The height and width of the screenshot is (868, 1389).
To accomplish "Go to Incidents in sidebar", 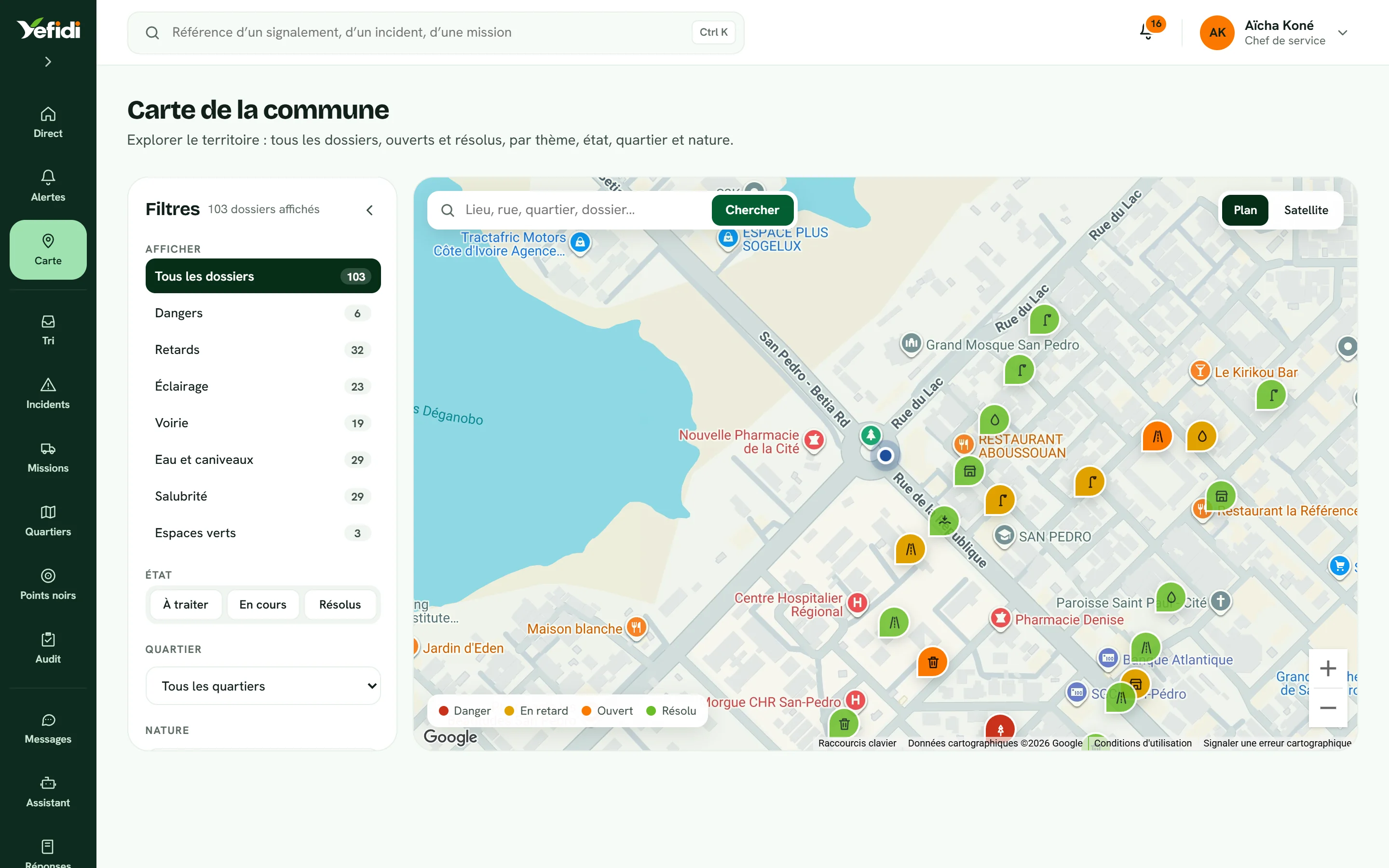I will click(x=48, y=394).
